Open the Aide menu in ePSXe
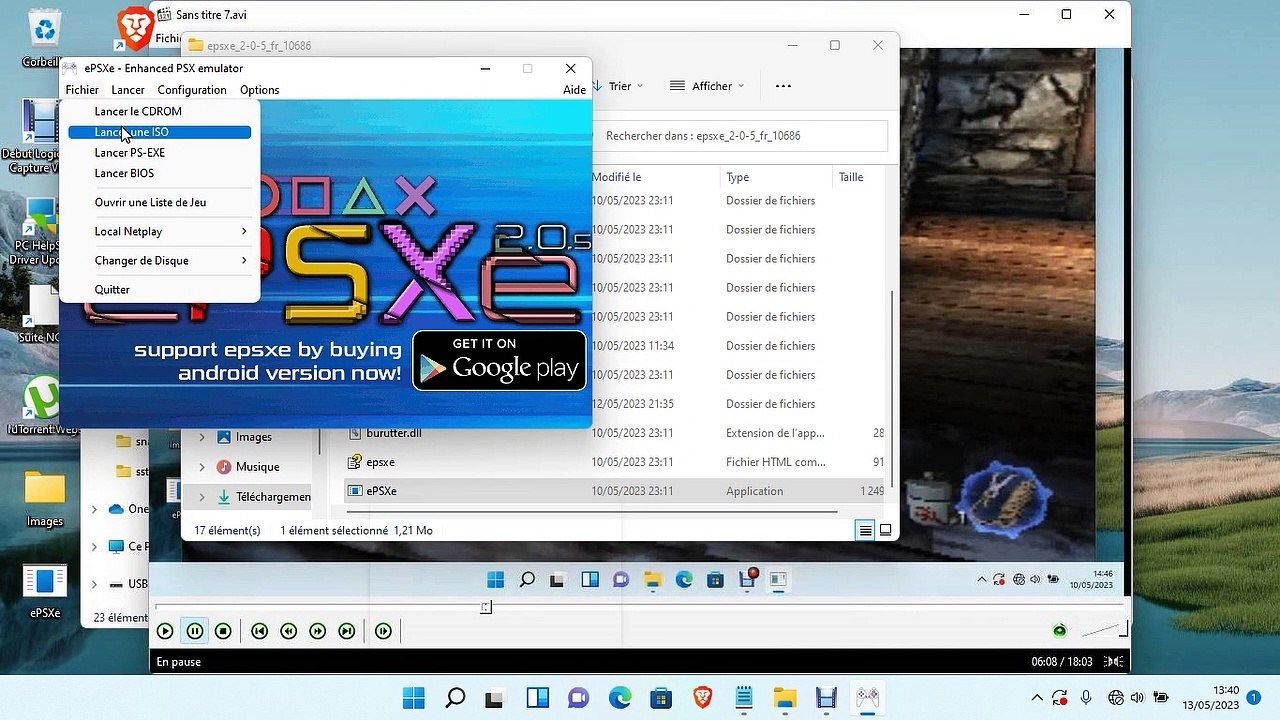 tap(574, 90)
